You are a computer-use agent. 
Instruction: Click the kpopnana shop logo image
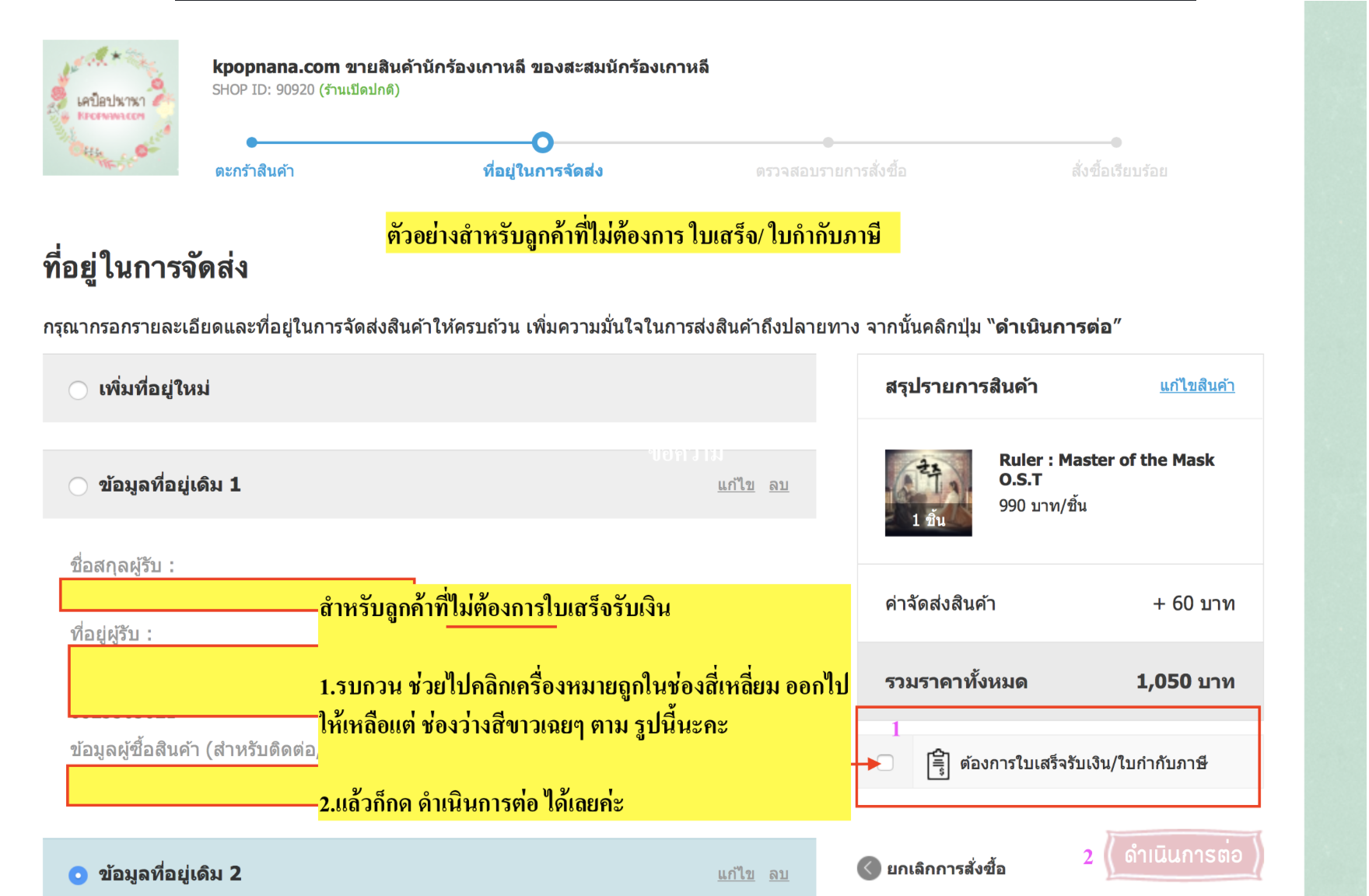click(x=110, y=107)
